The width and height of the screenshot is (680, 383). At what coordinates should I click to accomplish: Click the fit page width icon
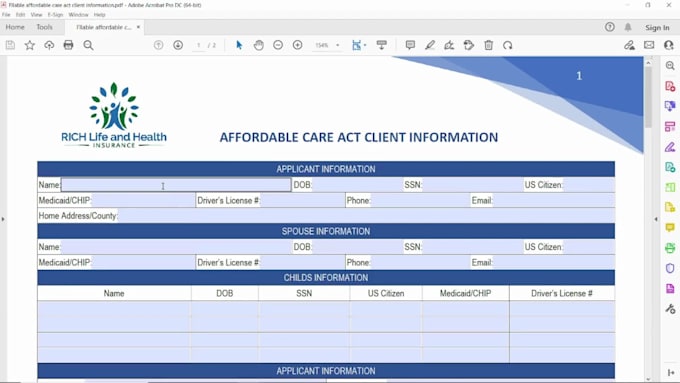356,45
